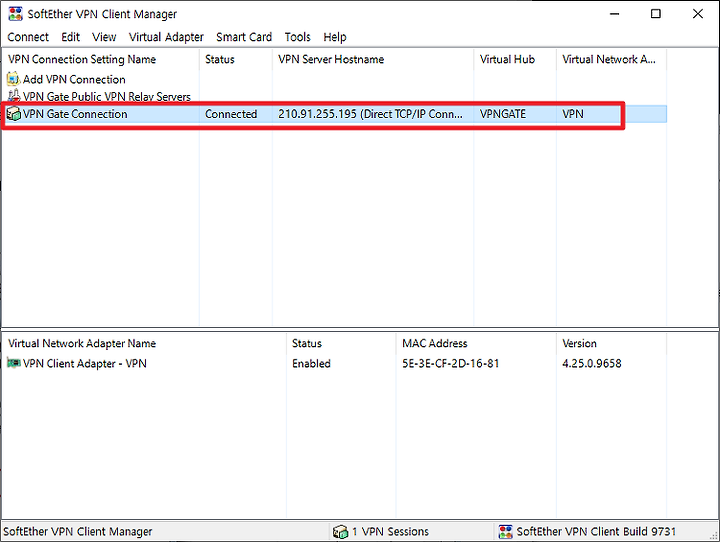Click the VPN Sessions icon in status bar
720x542 pixels.
tap(340, 531)
